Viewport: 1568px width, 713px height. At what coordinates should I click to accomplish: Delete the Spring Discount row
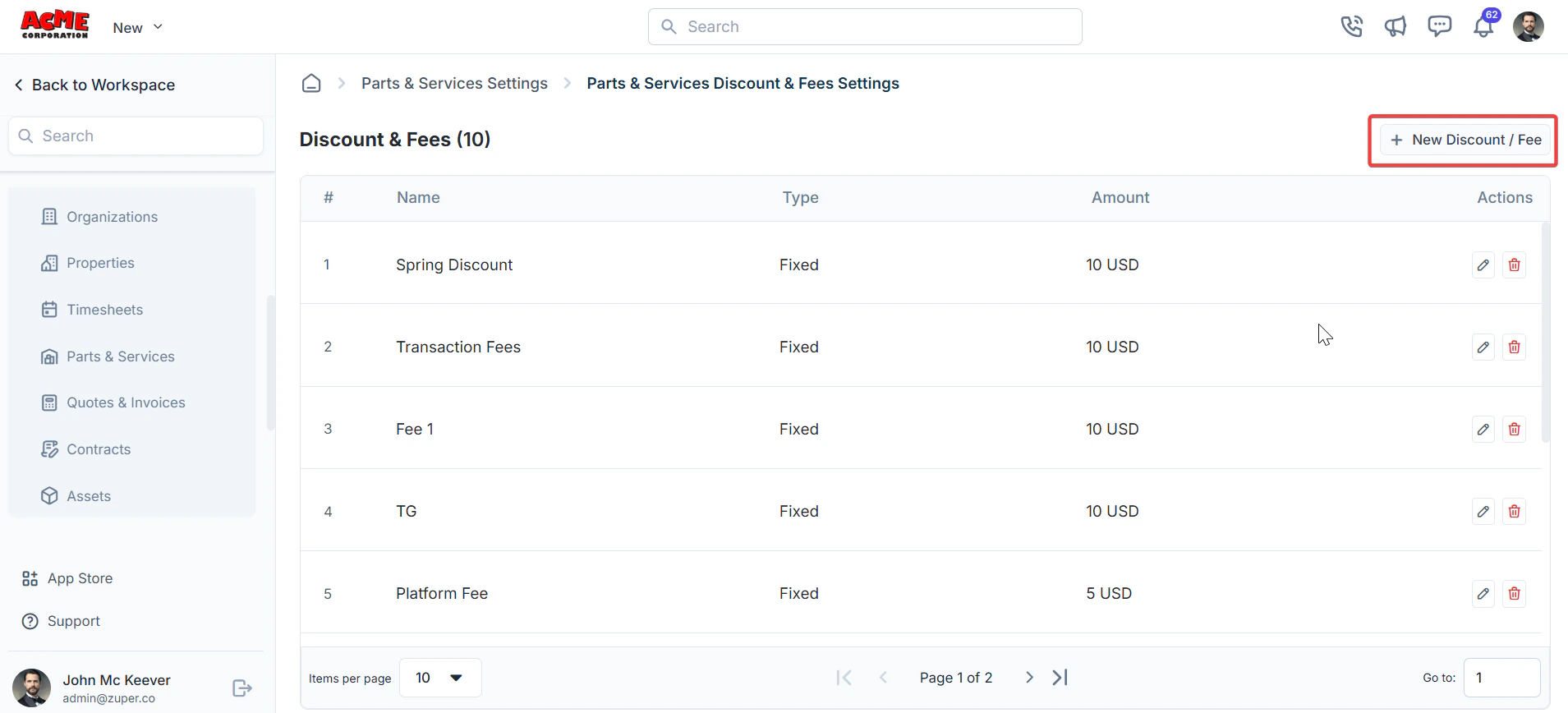pos(1515,264)
